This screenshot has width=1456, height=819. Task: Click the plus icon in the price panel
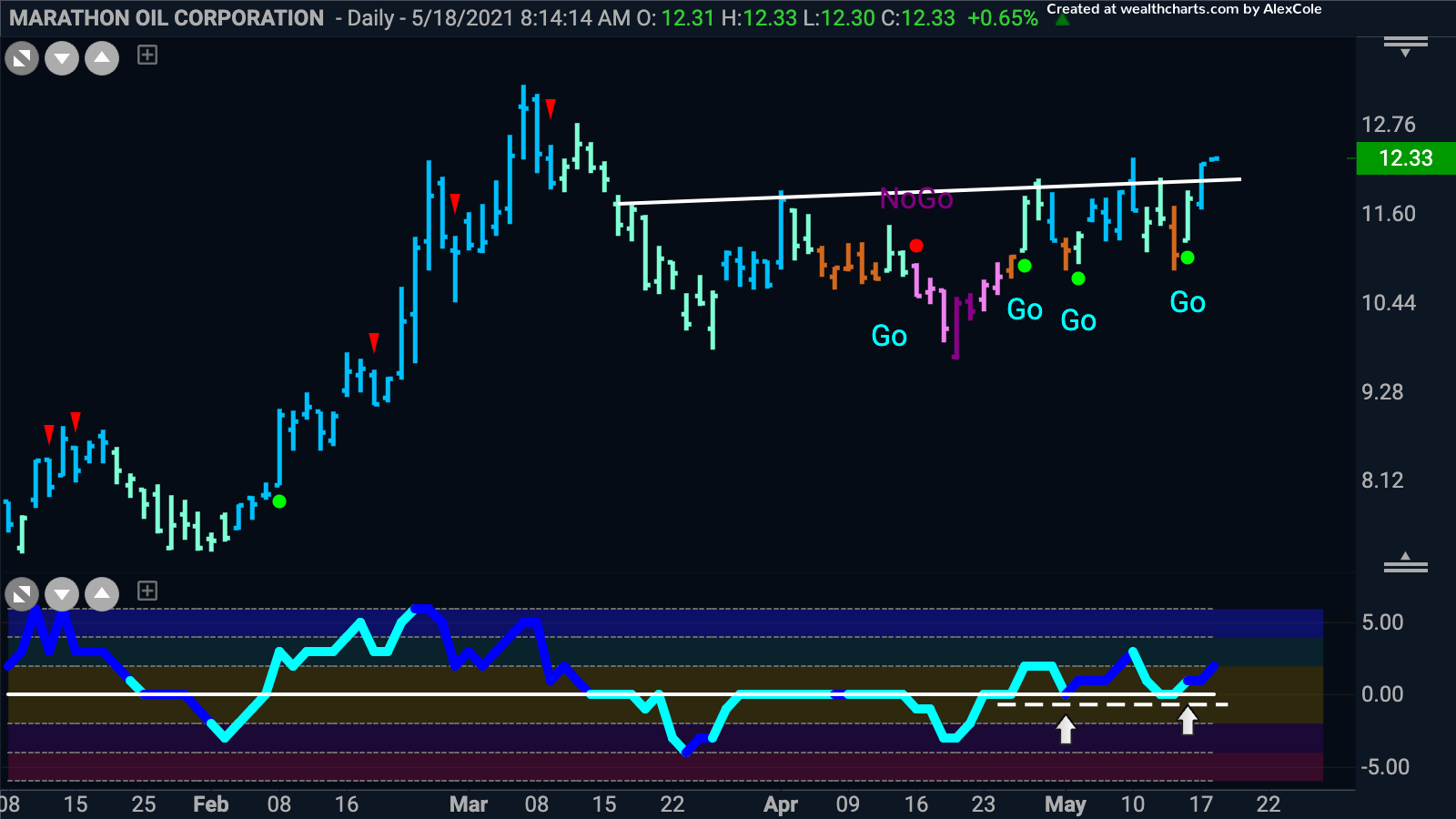click(147, 56)
